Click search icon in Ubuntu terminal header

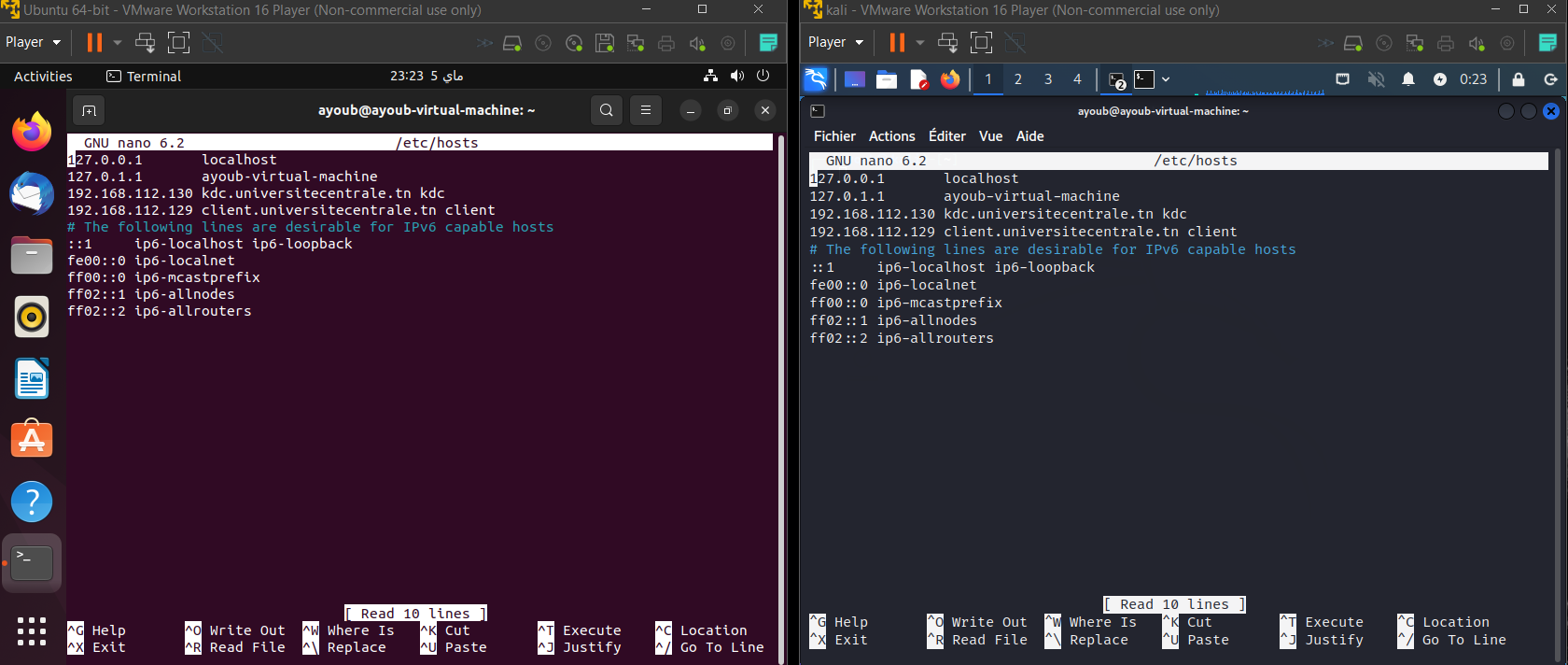(607, 110)
